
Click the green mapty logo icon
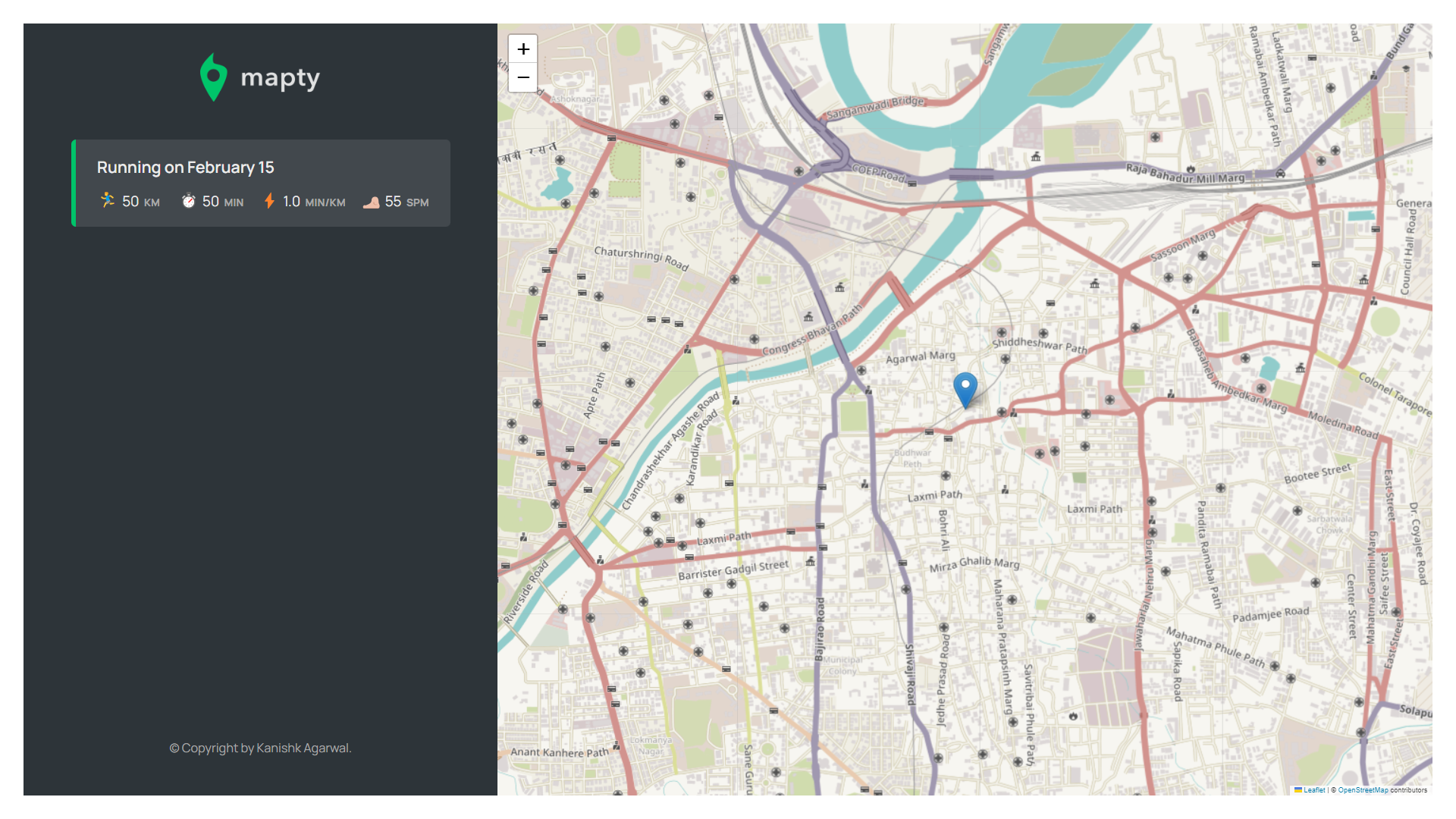point(214,77)
